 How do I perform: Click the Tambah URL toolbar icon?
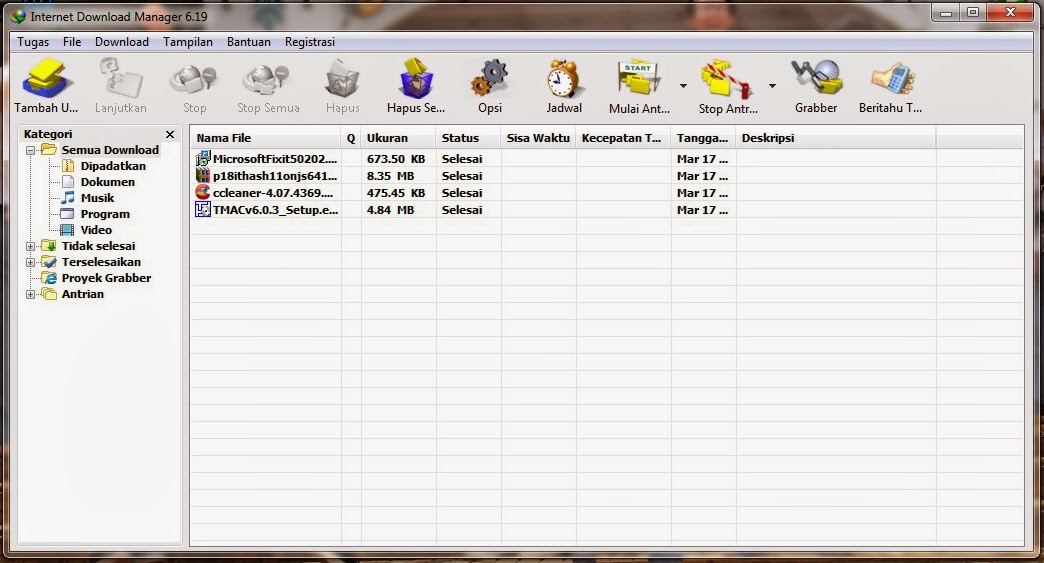[x=45, y=79]
